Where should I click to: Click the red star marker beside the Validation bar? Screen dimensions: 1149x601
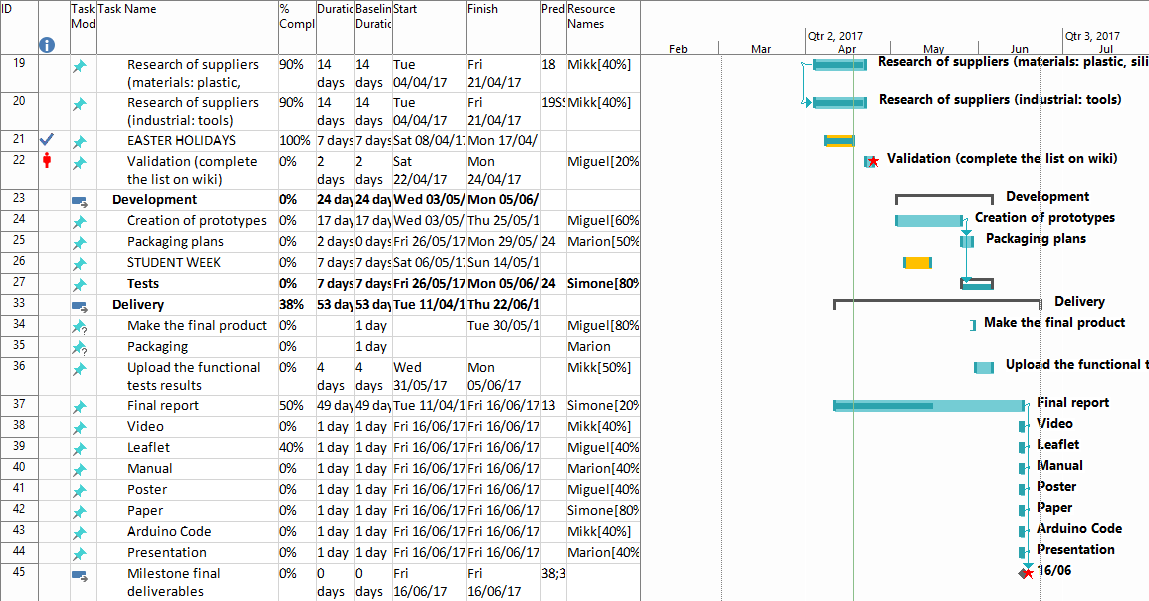[x=874, y=161]
